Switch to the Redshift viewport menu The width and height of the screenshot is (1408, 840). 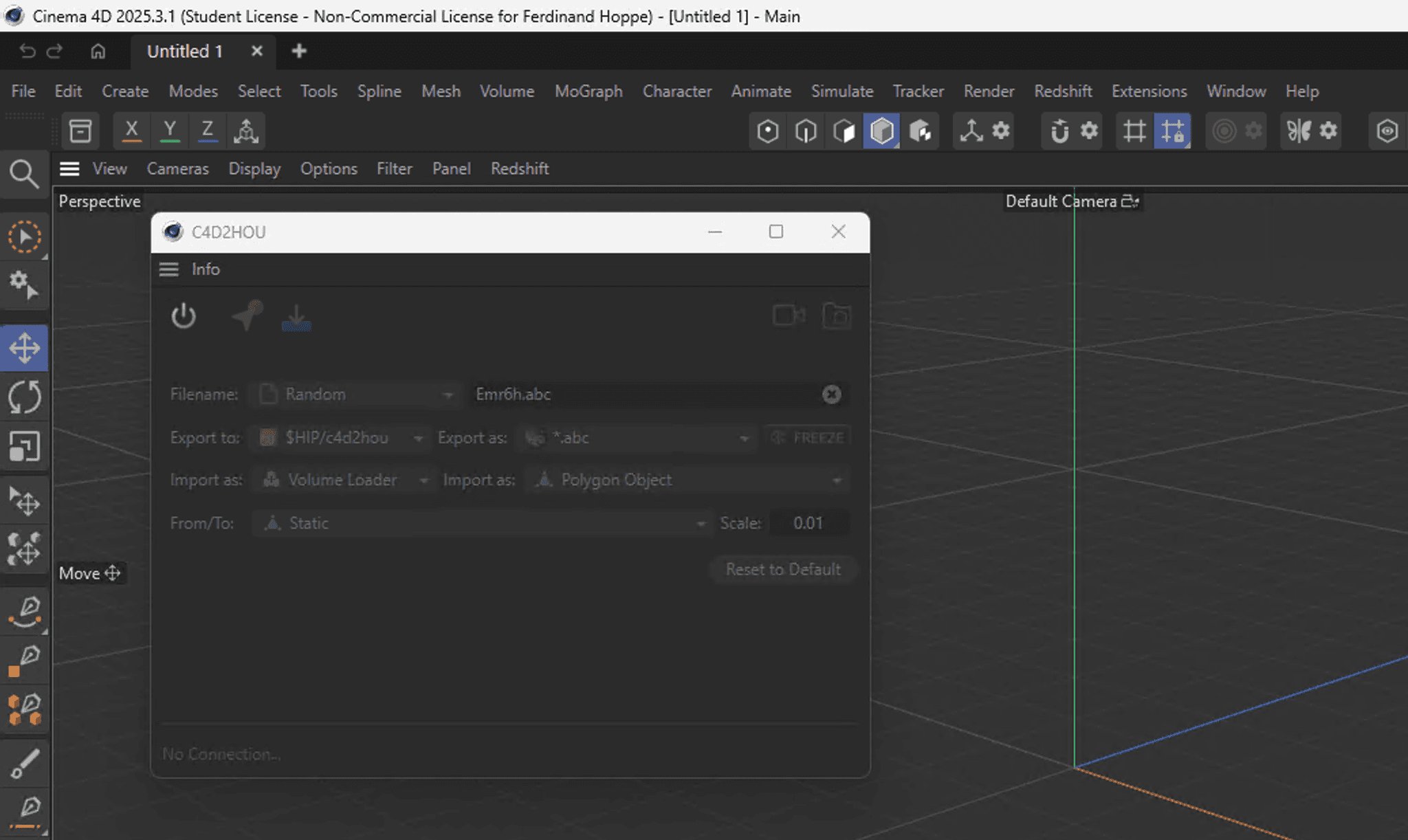tap(519, 168)
